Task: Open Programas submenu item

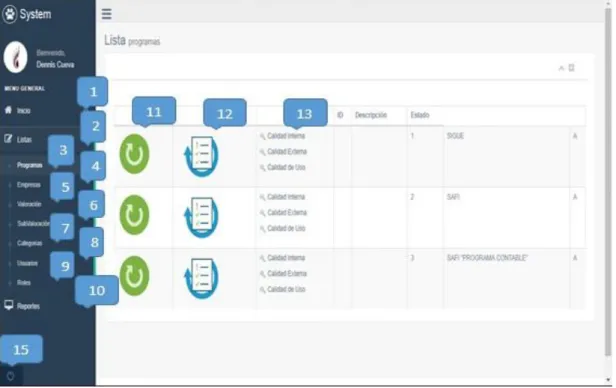Action: pyautogui.click(x=29, y=165)
